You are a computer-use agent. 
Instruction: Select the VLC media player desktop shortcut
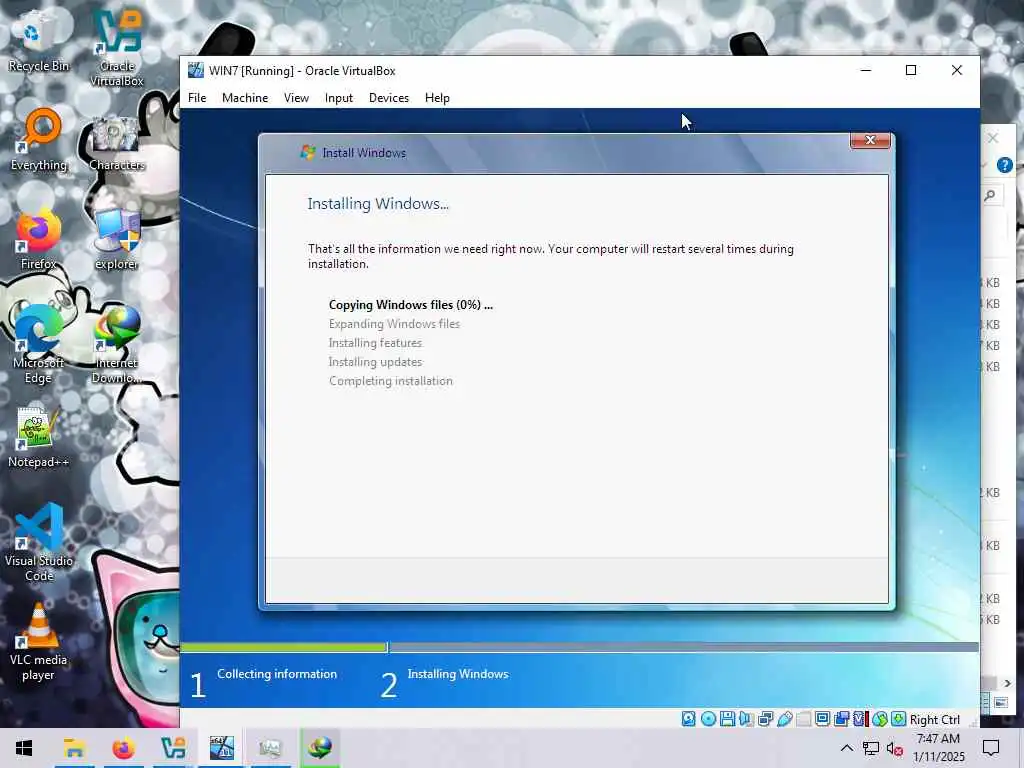[x=38, y=642]
